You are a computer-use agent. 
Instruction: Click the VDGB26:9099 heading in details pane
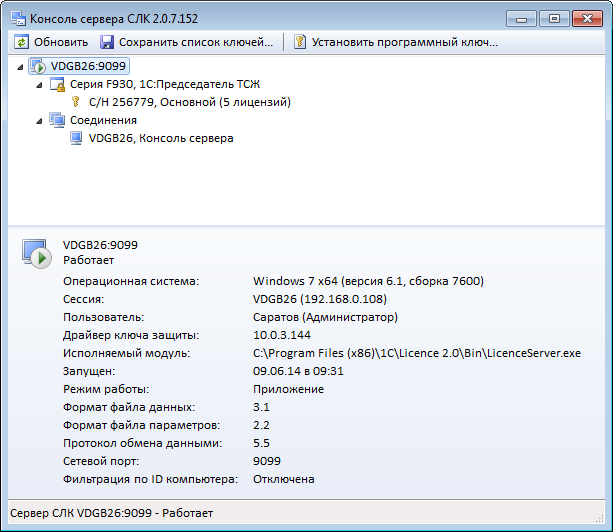click(x=100, y=245)
